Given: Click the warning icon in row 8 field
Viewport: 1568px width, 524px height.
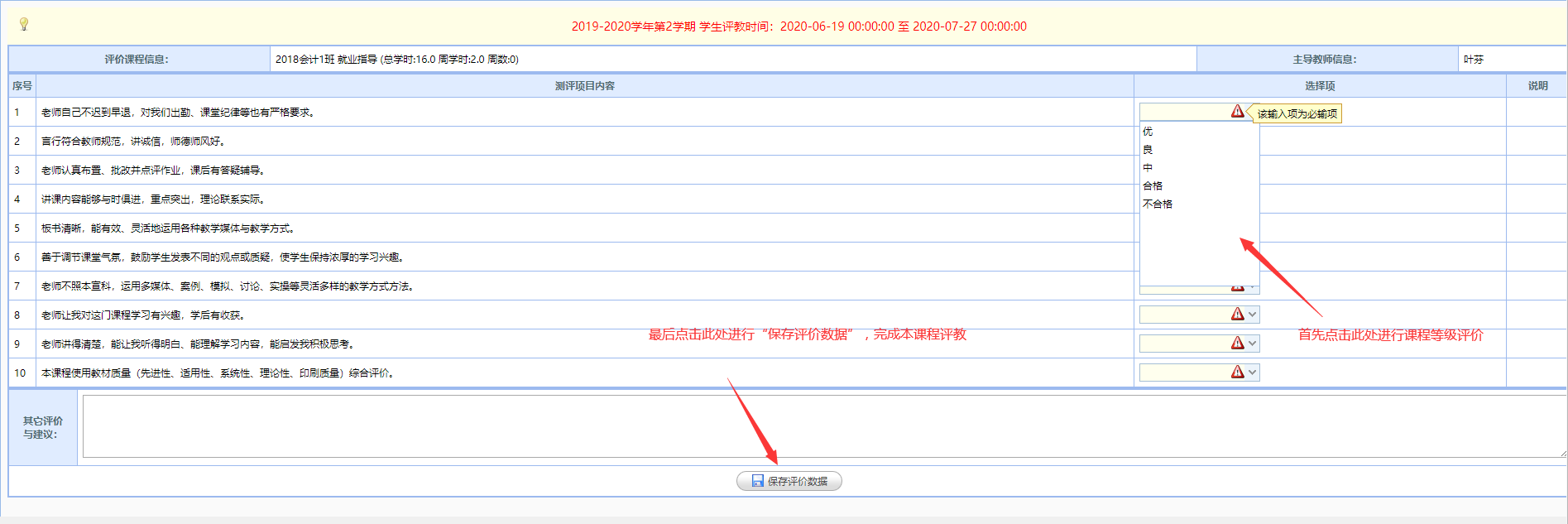Looking at the screenshot, I should (x=1237, y=314).
